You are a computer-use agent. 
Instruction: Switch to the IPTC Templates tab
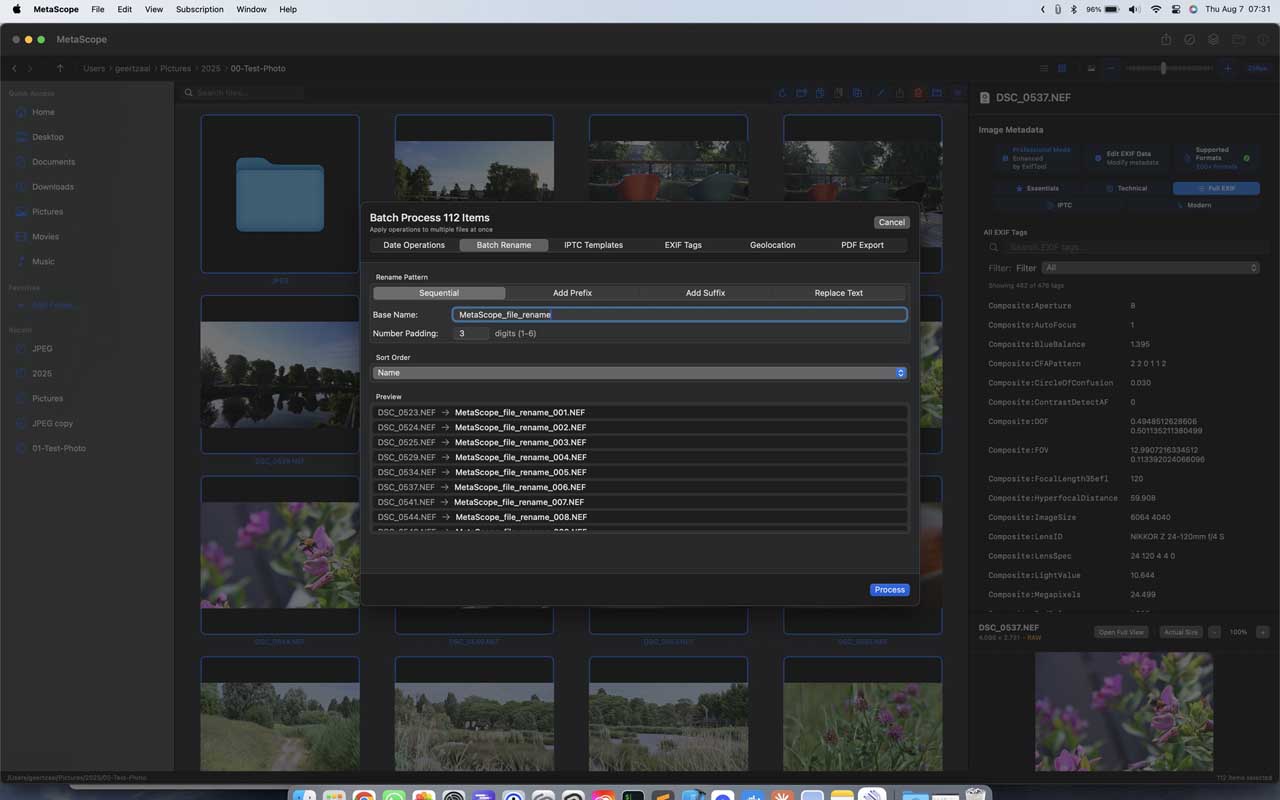593,245
